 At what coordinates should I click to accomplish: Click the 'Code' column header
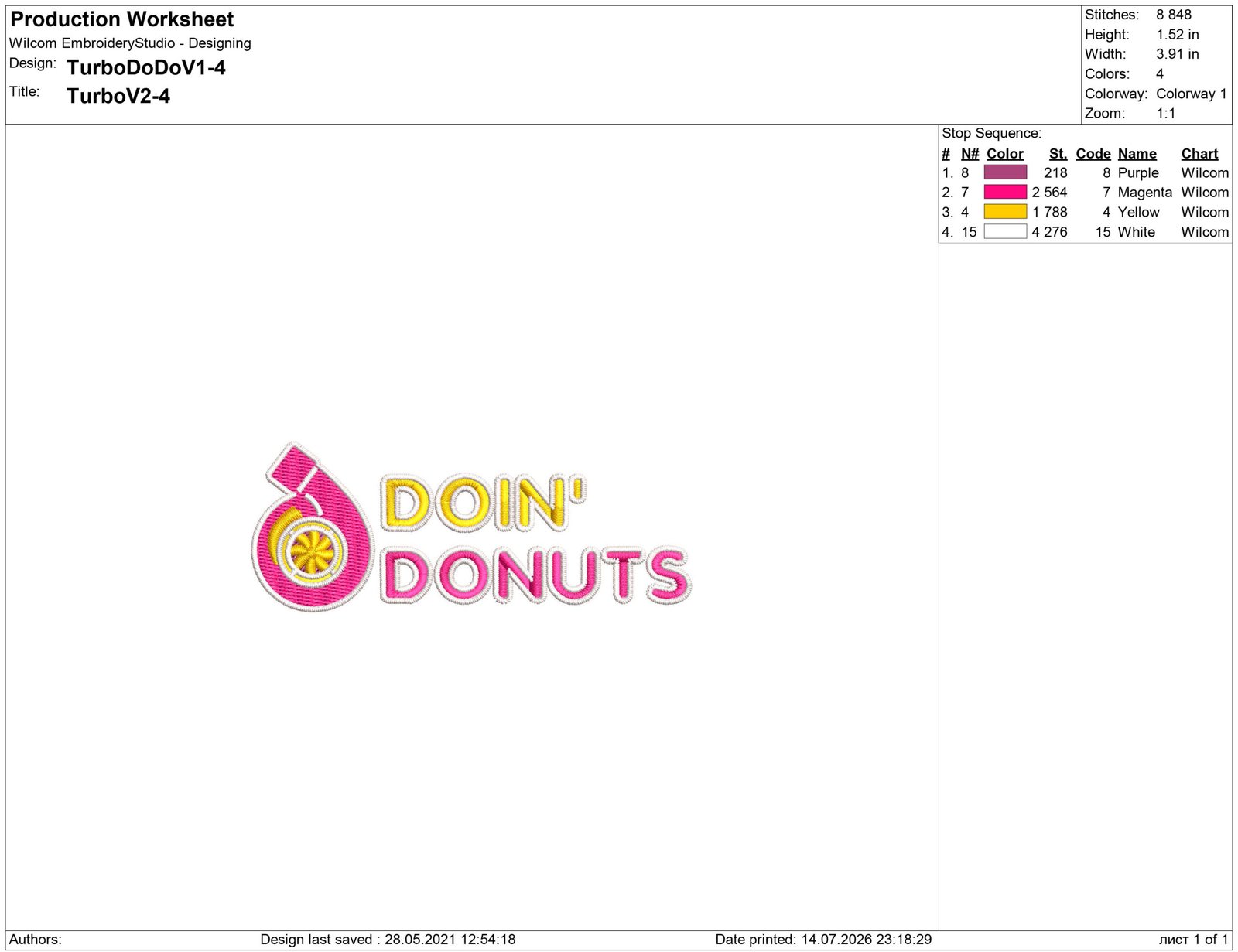pos(1093,154)
